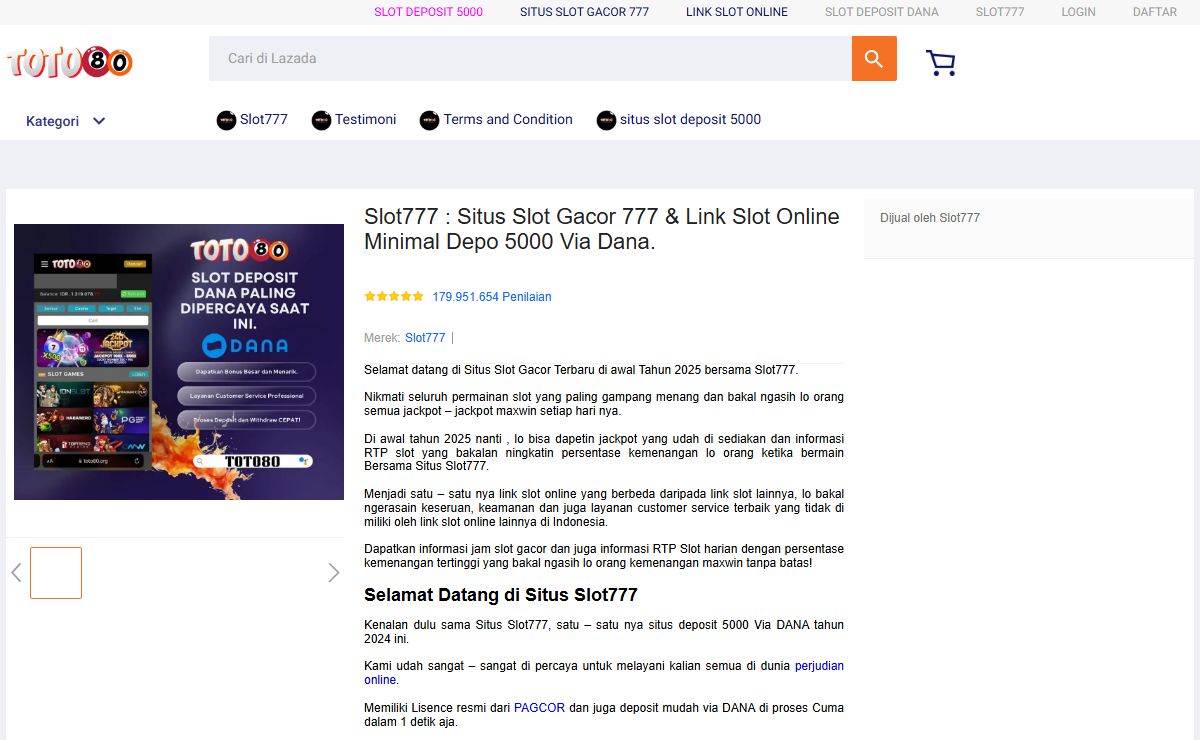
Task: Open SLOT DEPOSIT 5000 top link
Action: click(428, 12)
